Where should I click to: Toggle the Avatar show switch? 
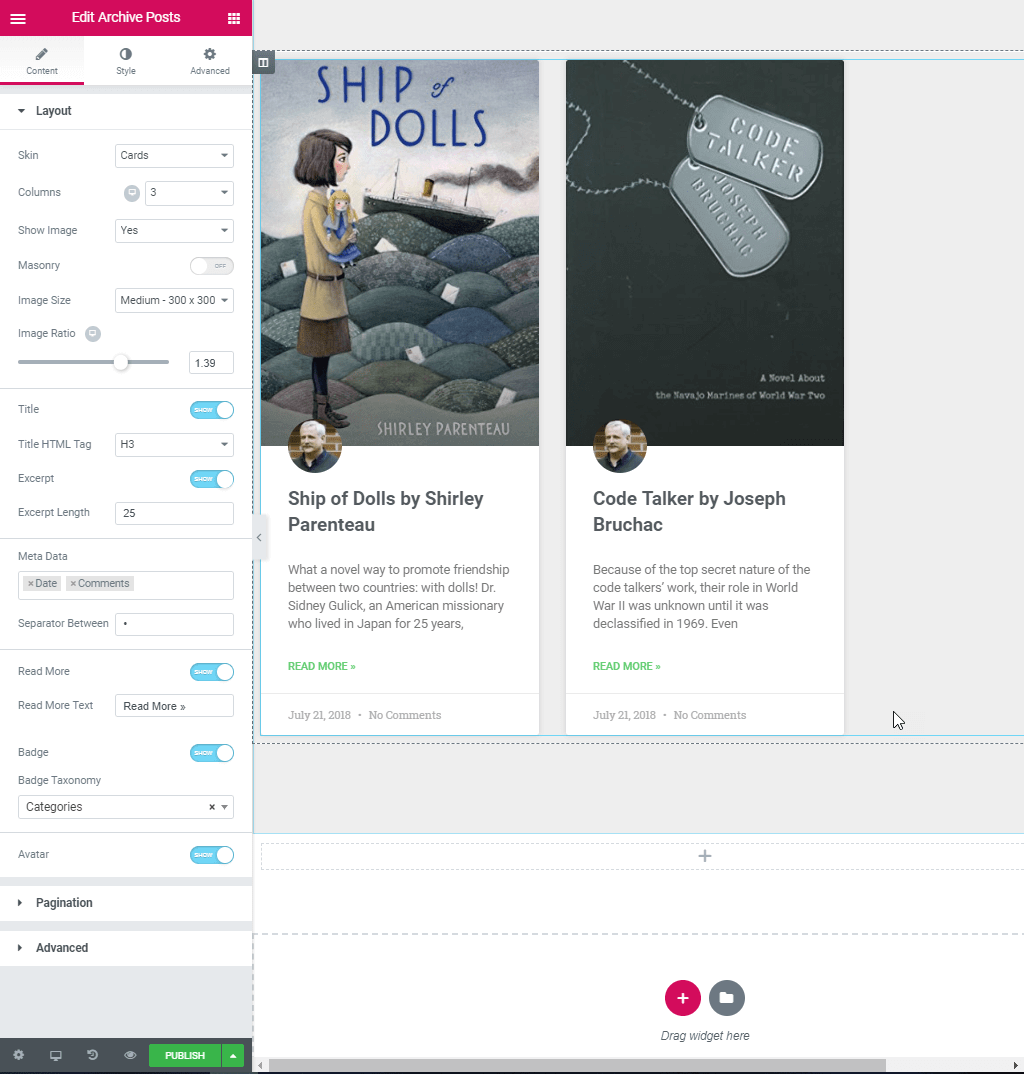tap(212, 855)
